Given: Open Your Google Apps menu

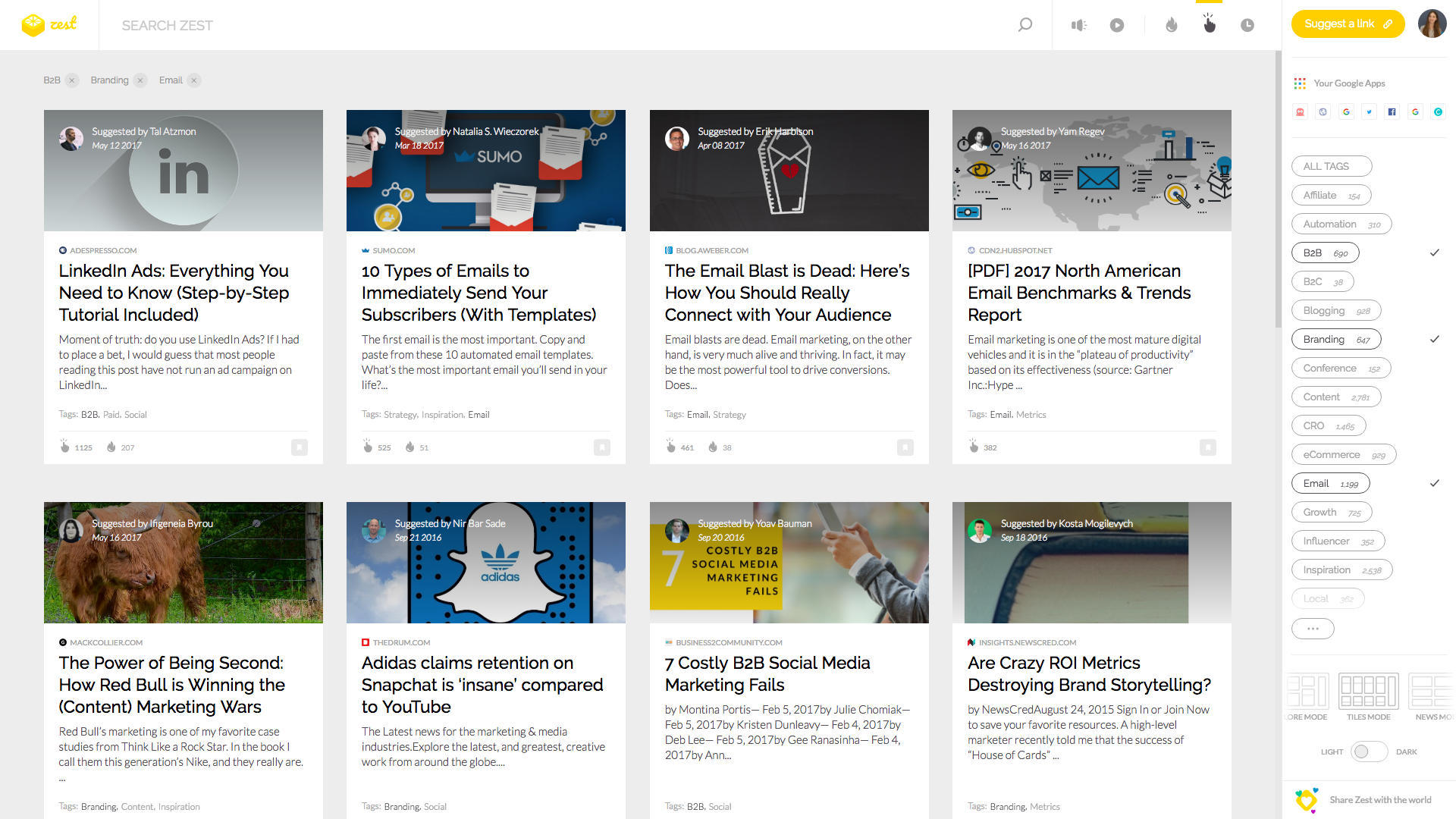Looking at the screenshot, I should point(1349,83).
